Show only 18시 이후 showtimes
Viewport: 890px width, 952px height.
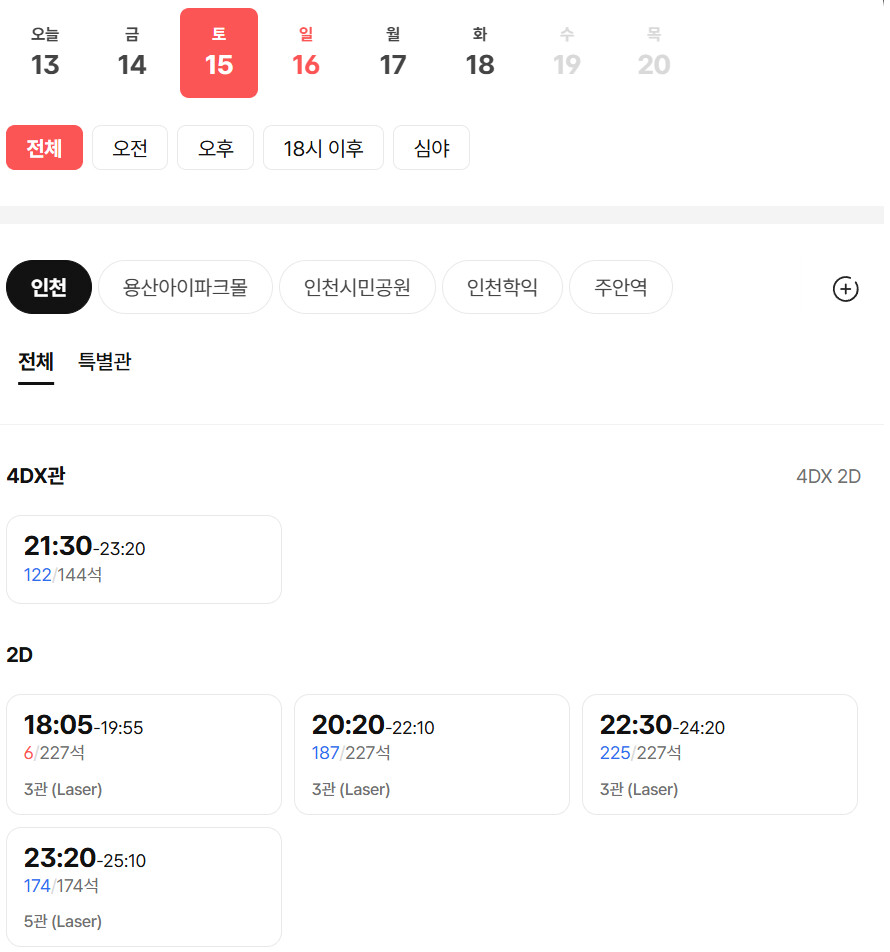click(323, 148)
